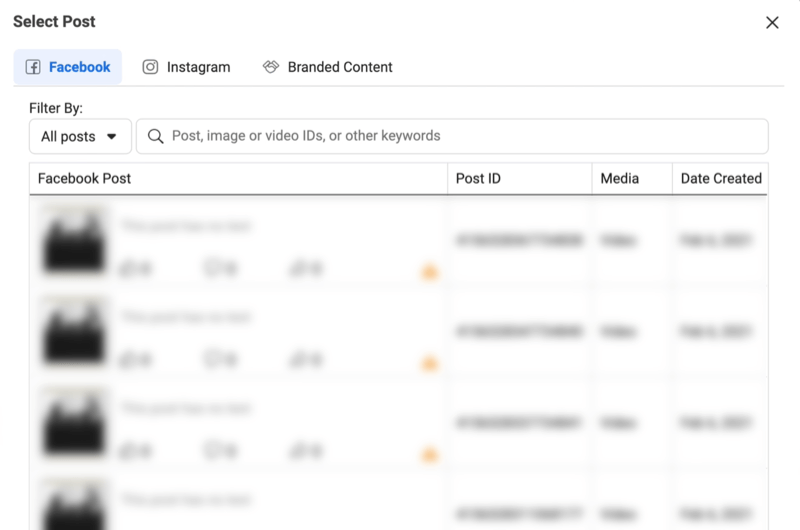Click the Date Created column header
This screenshot has height=530, width=800.
point(721,179)
